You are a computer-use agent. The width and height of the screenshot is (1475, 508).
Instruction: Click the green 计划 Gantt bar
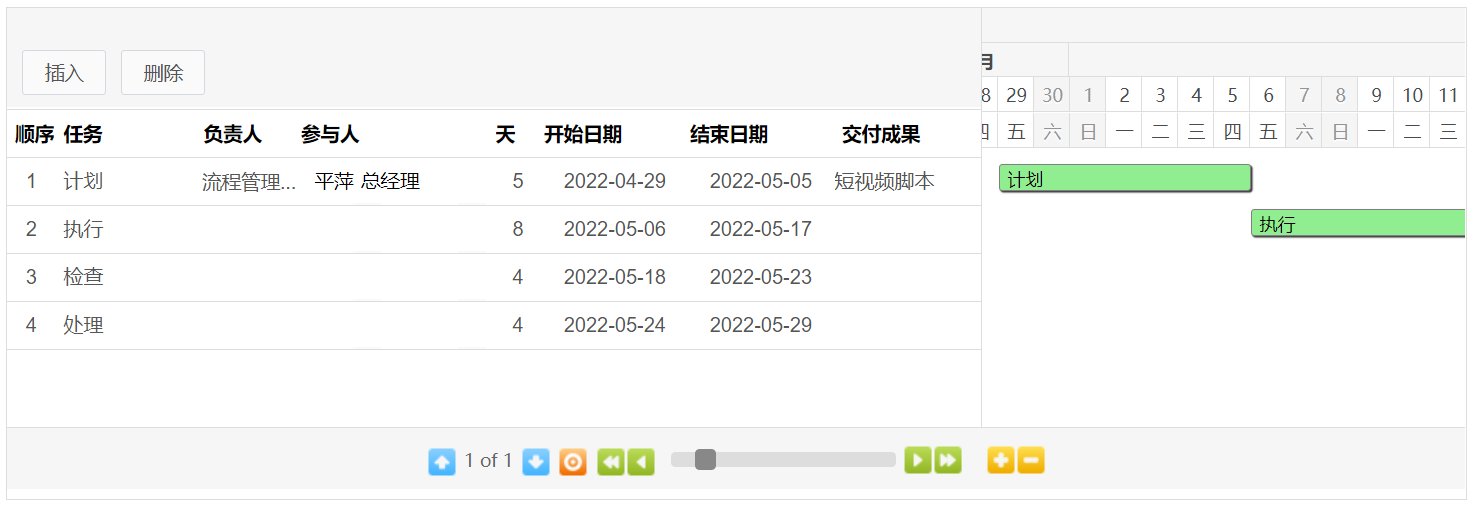pyautogui.click(x=1125, y=179)
